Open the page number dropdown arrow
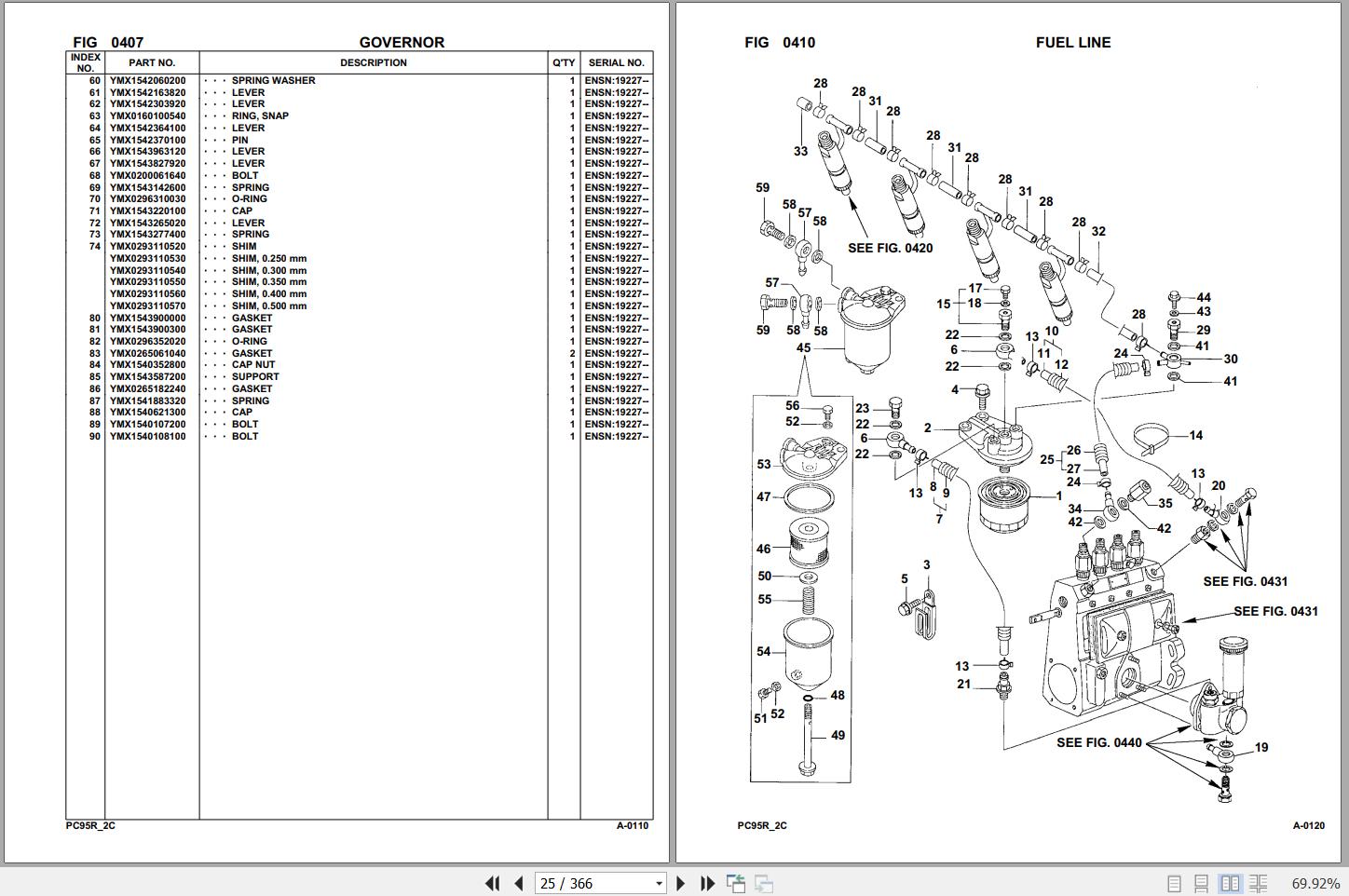The width and height of the screenshot is (1349, 896). click(x=659, y=884)
